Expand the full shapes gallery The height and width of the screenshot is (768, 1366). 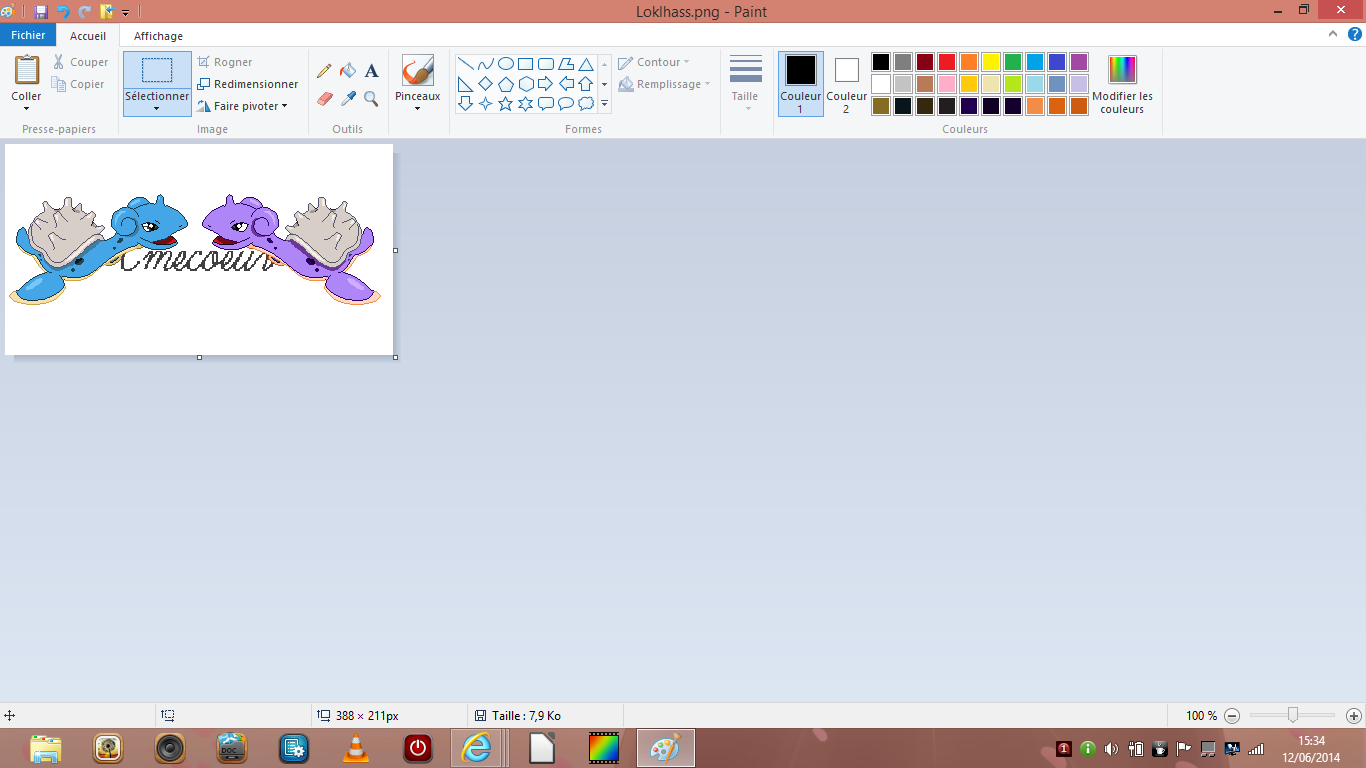605,103
